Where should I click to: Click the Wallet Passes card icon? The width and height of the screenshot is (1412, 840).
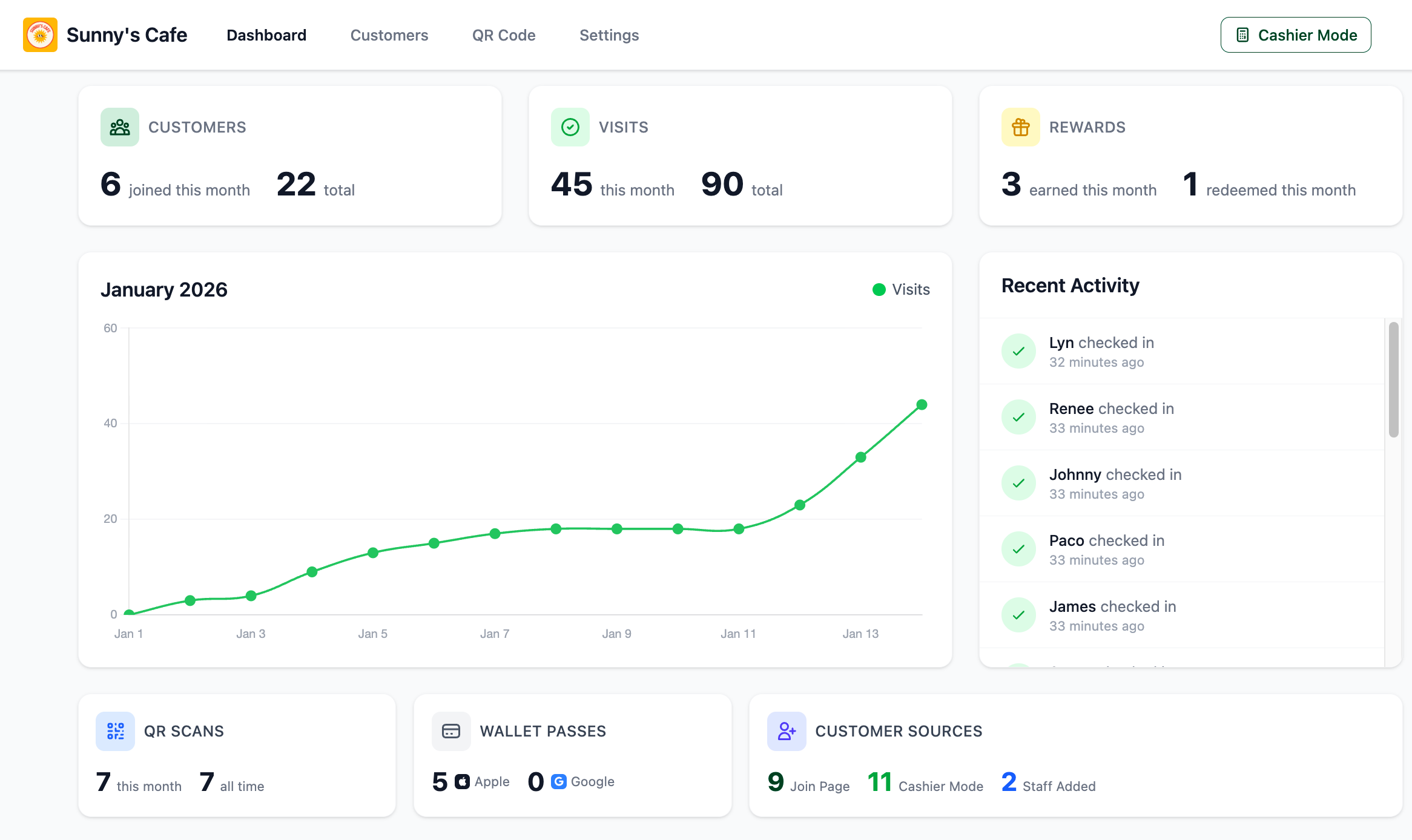pyautogui.click(x=451, y=731)
